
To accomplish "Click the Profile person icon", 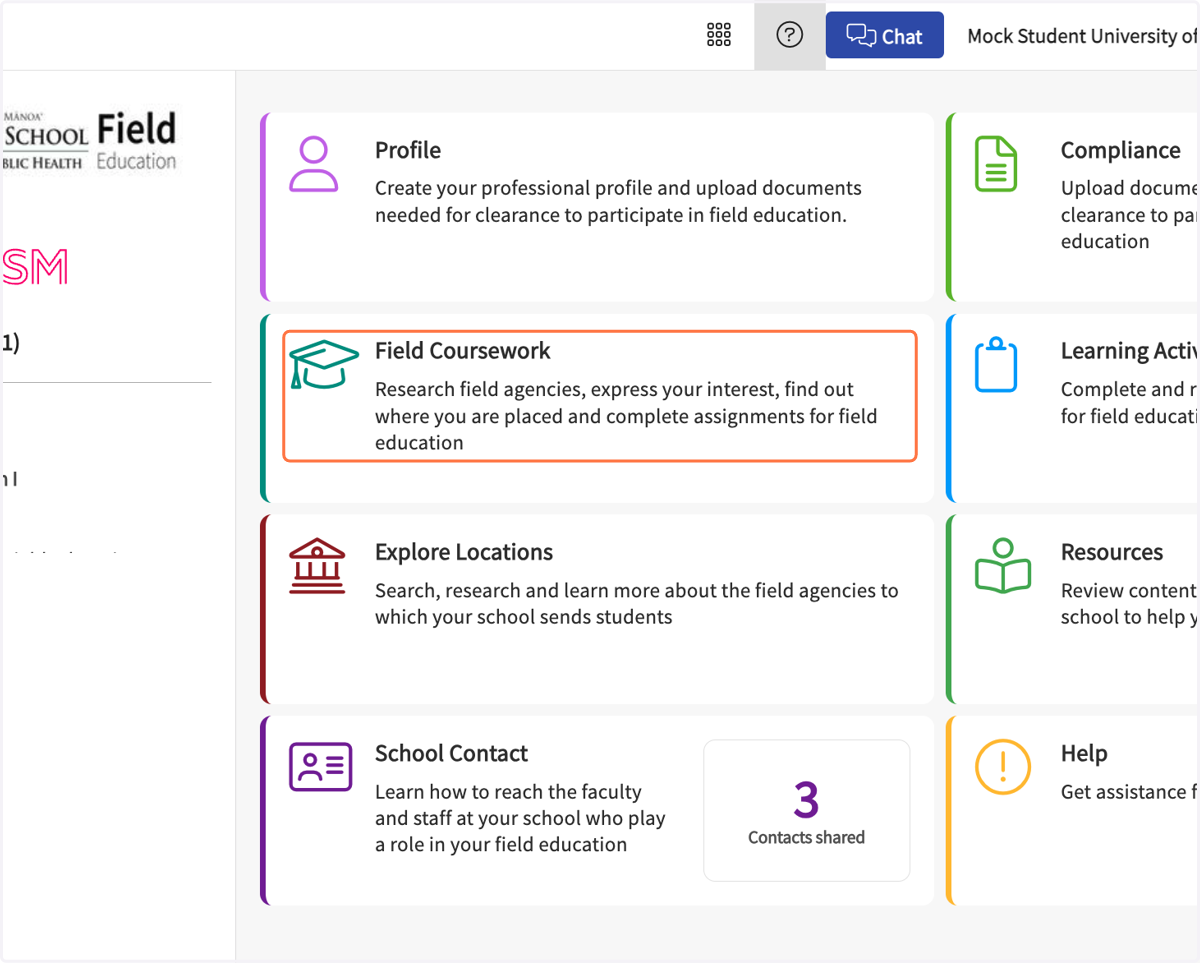I will coord(313,164).
